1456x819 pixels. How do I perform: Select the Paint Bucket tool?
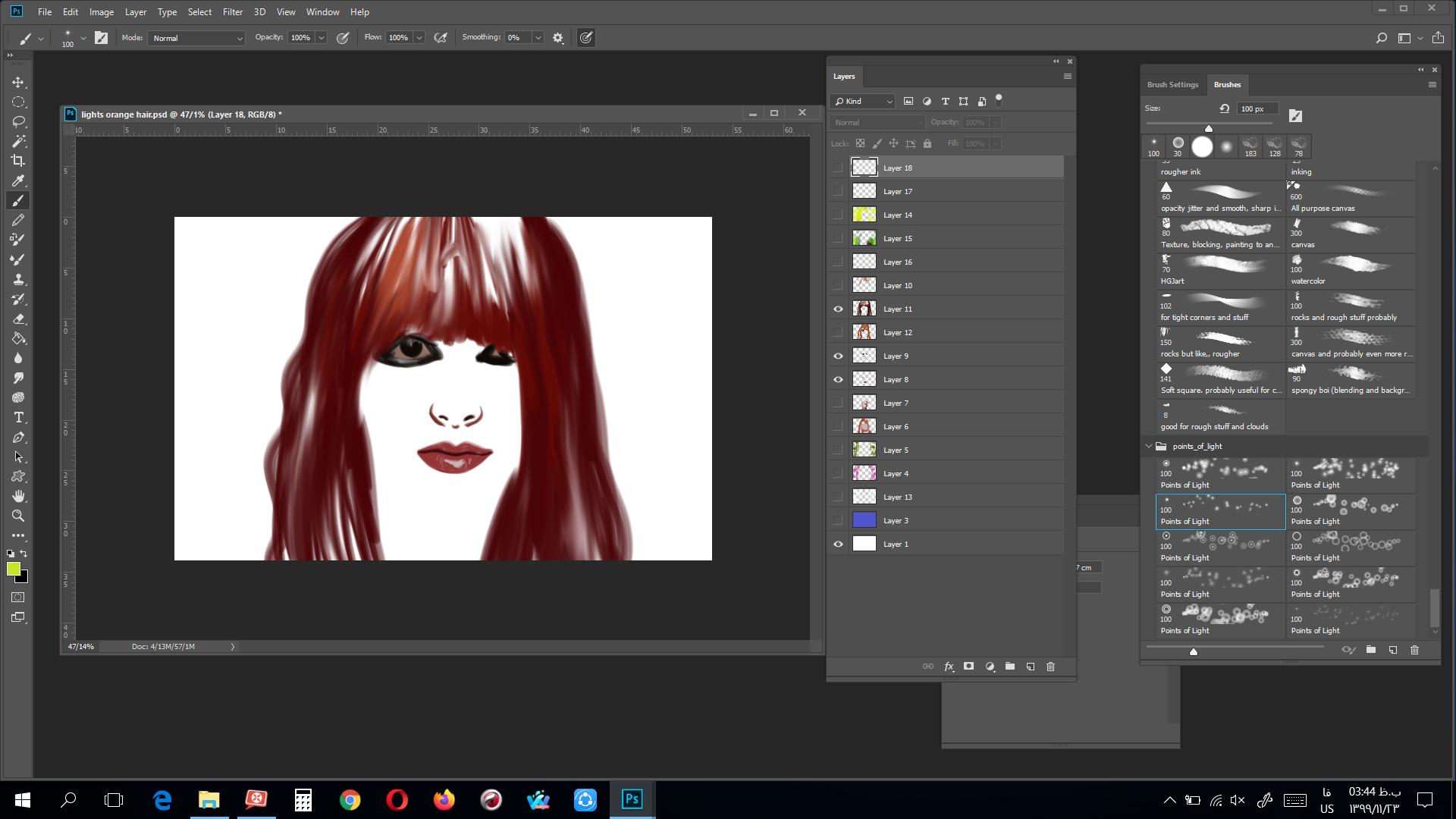point(18,338)
